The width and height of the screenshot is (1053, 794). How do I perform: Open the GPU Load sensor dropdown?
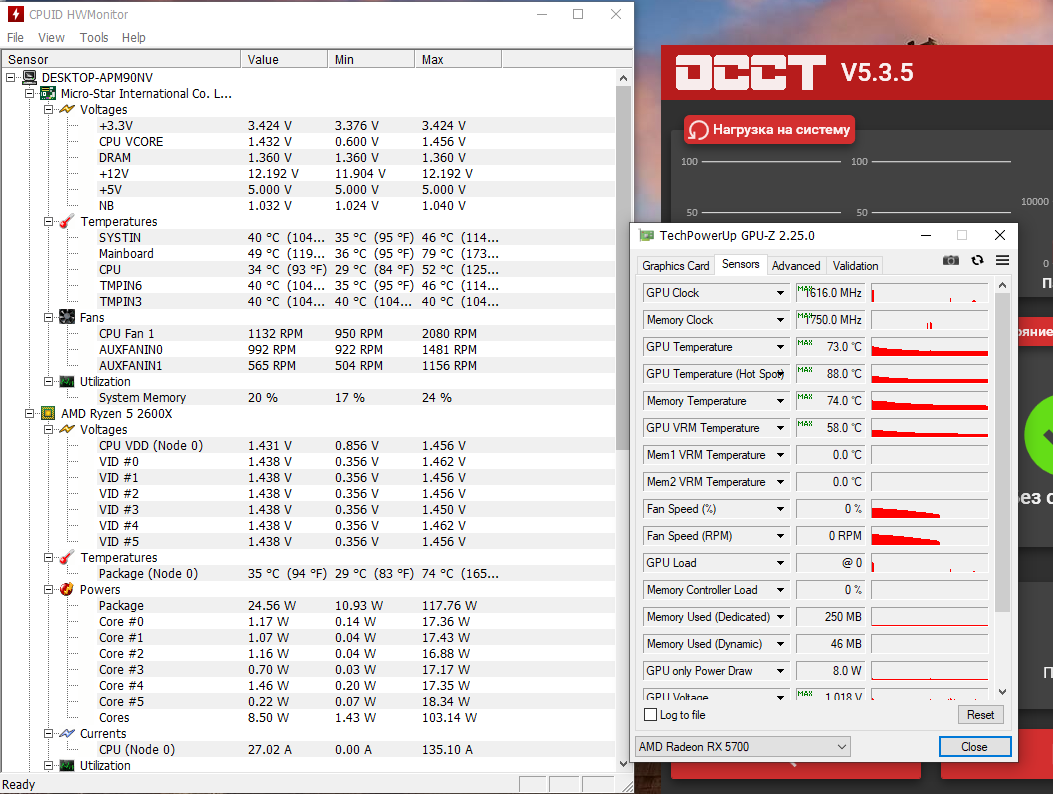[780, 563]
